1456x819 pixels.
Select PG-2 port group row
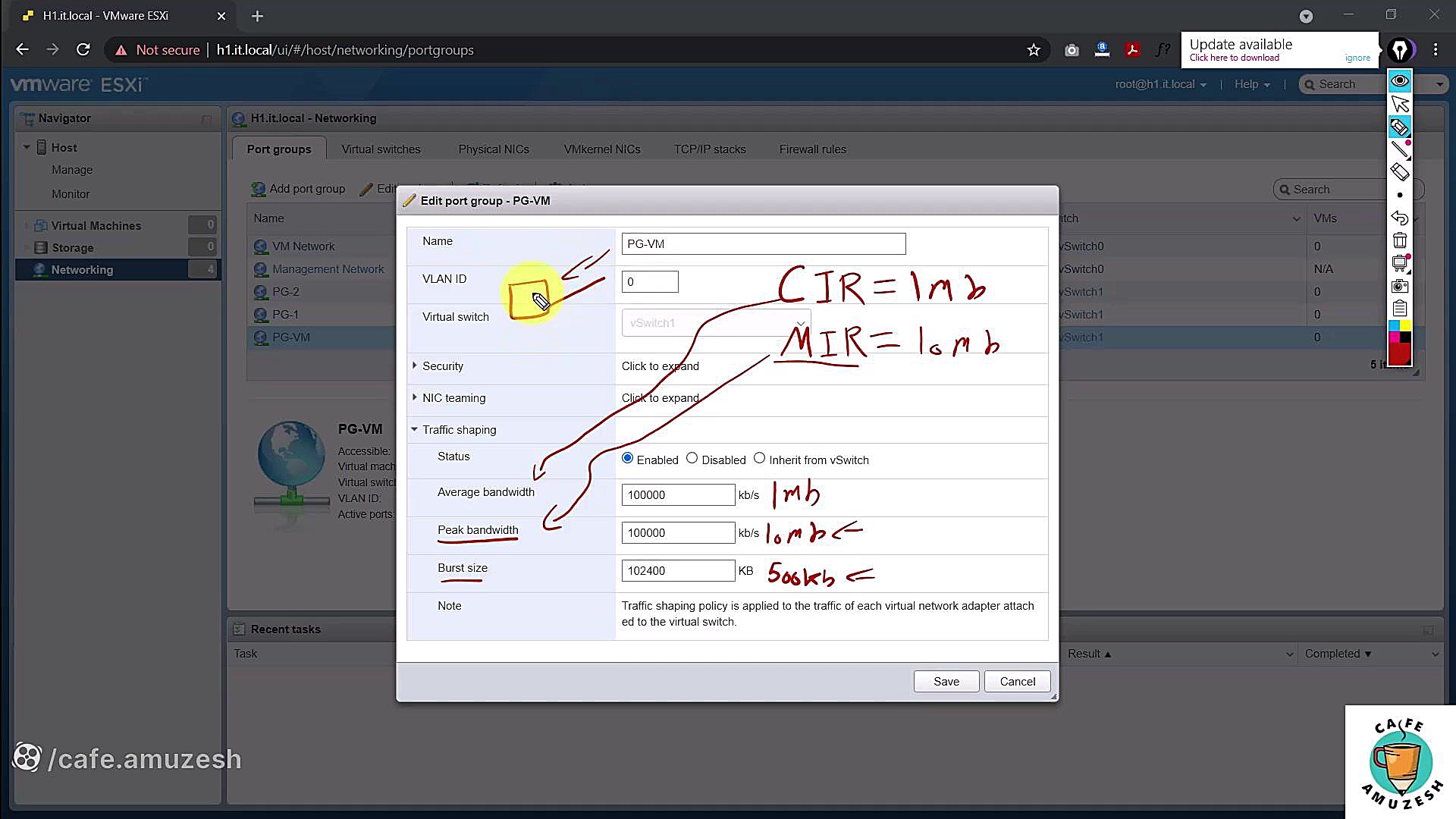285,292
